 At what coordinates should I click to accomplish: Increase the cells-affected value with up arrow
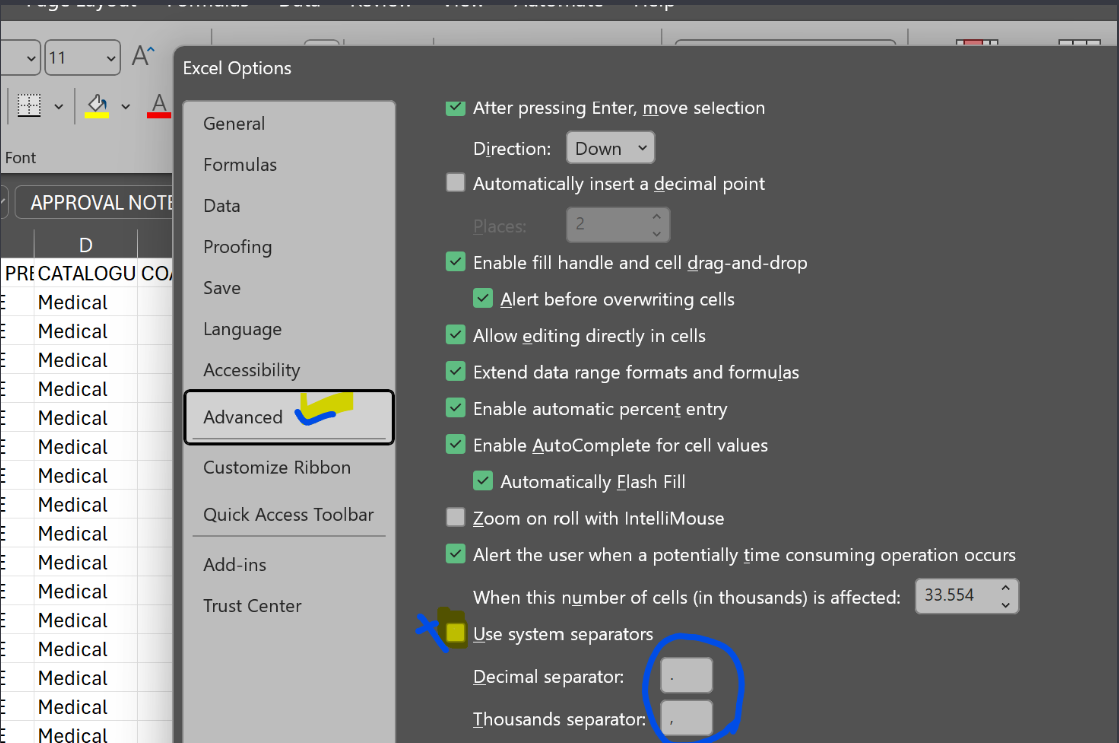point(1006,588)
